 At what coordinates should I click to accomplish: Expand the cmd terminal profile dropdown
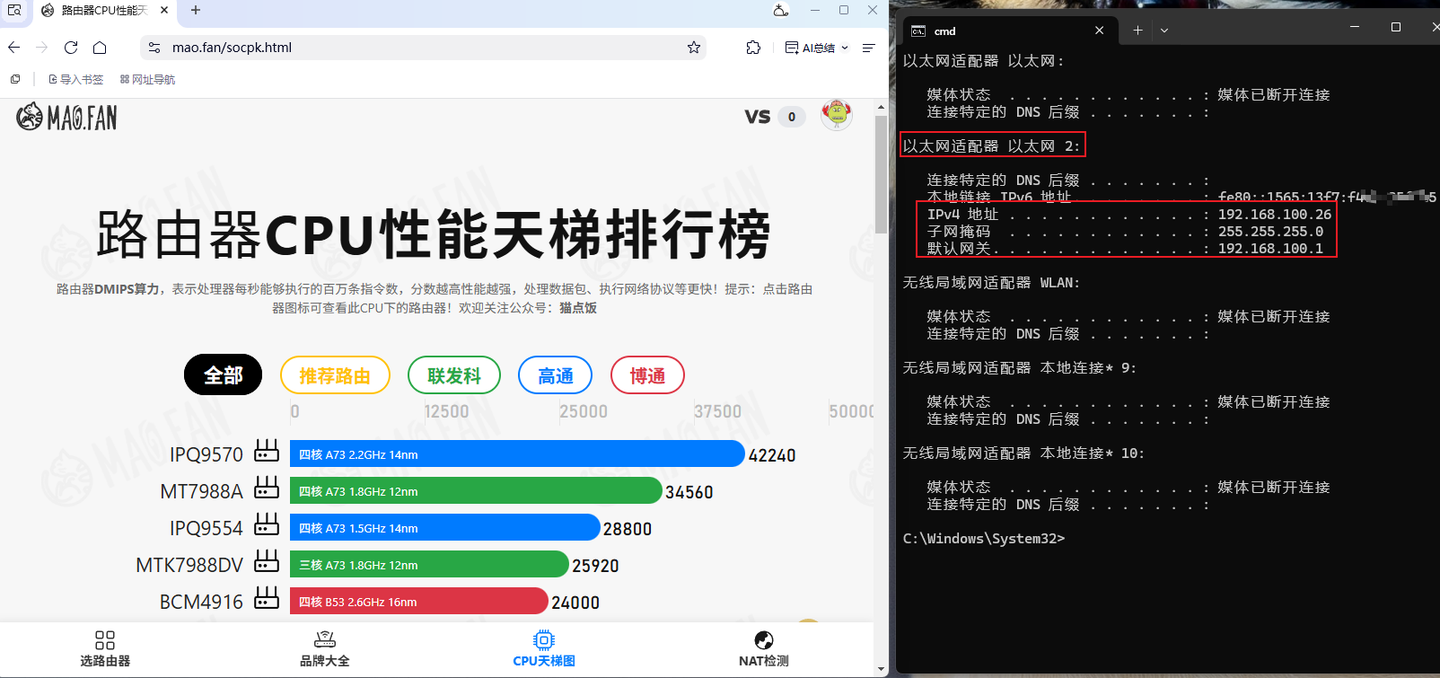1165,31
